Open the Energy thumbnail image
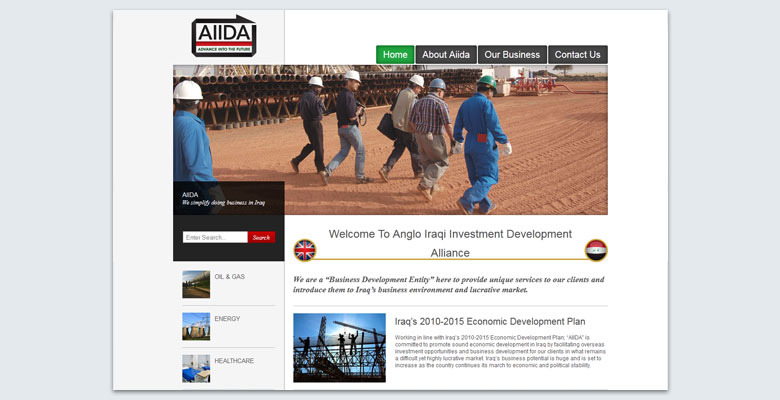The image size is (780, 400). point(196,326)
